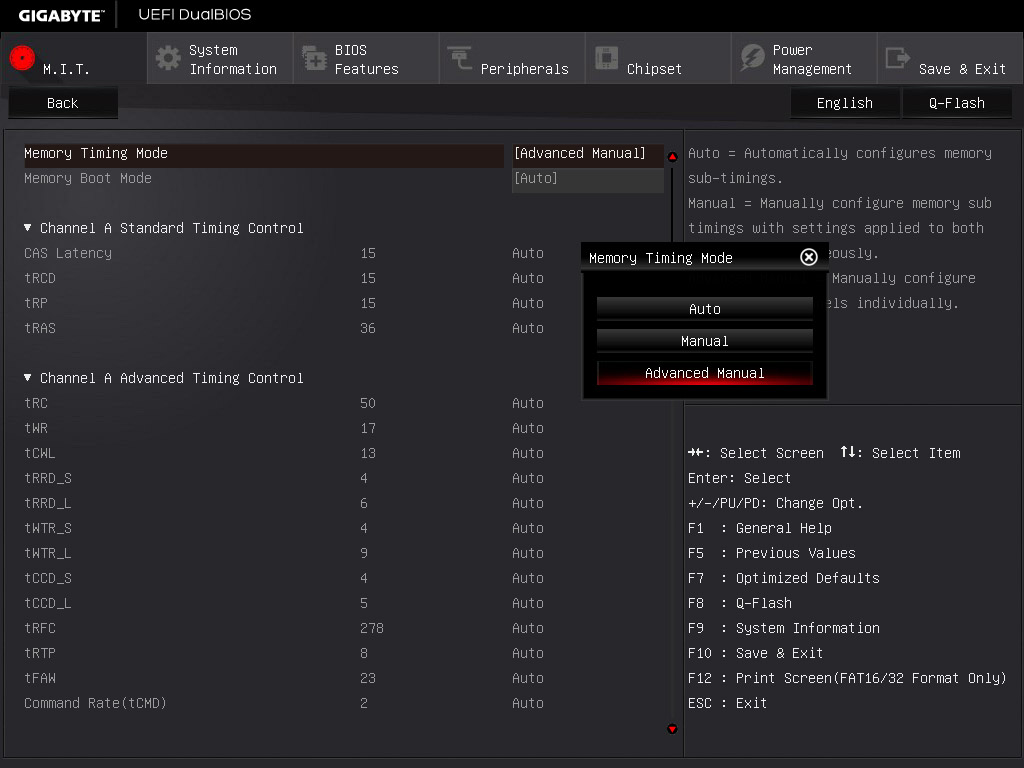
Task: Click the red M.I.T. circle icon
Action: click(x=22, y=58)
